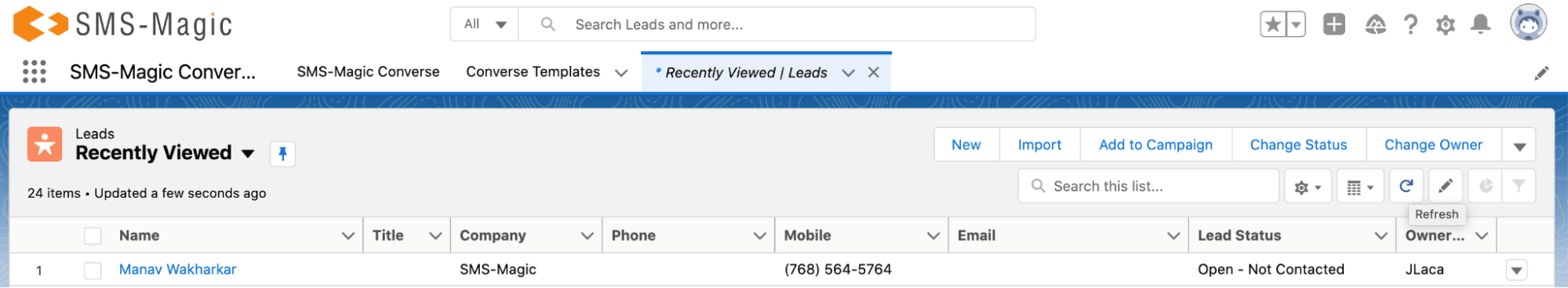The image size is (1568, 288).
Task: Pin the Recently Viewed list view
Action: pos(282,153)
